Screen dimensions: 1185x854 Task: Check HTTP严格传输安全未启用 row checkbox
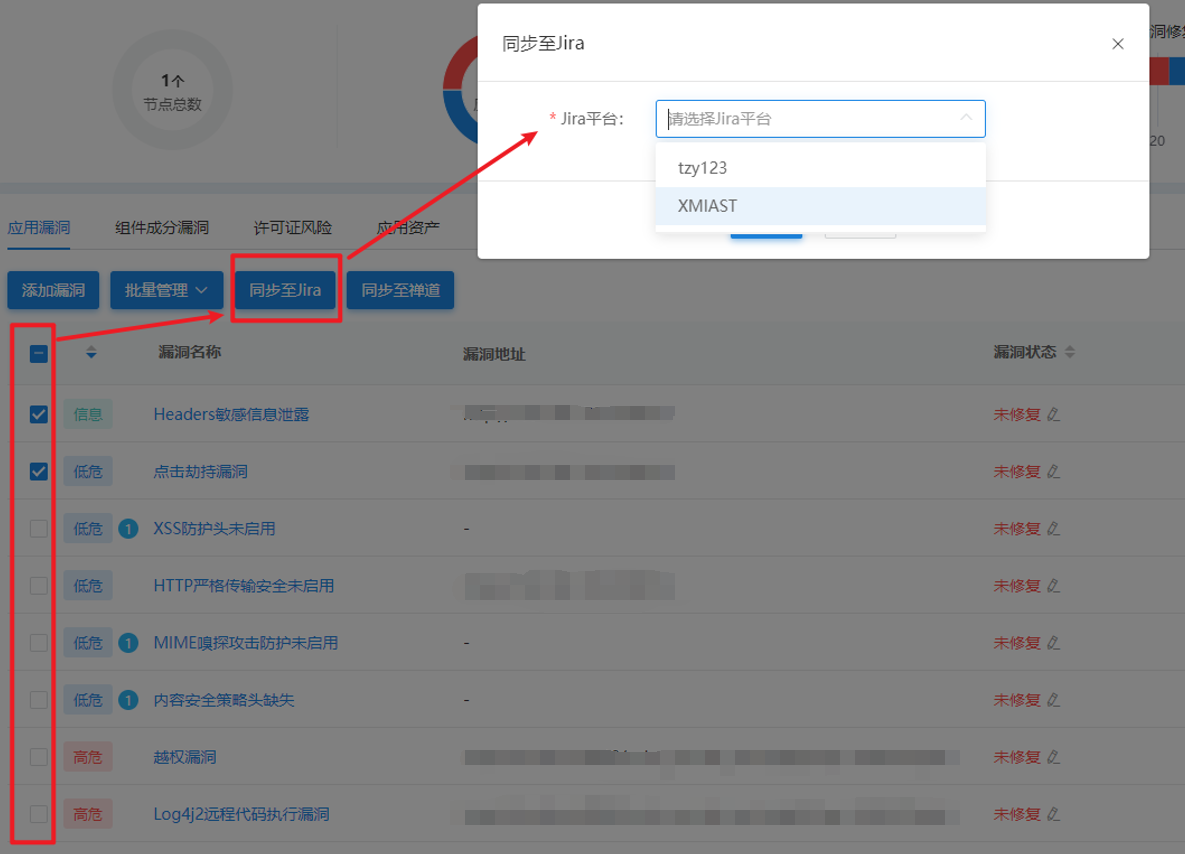pyautogui.click(x=39, y=586)
